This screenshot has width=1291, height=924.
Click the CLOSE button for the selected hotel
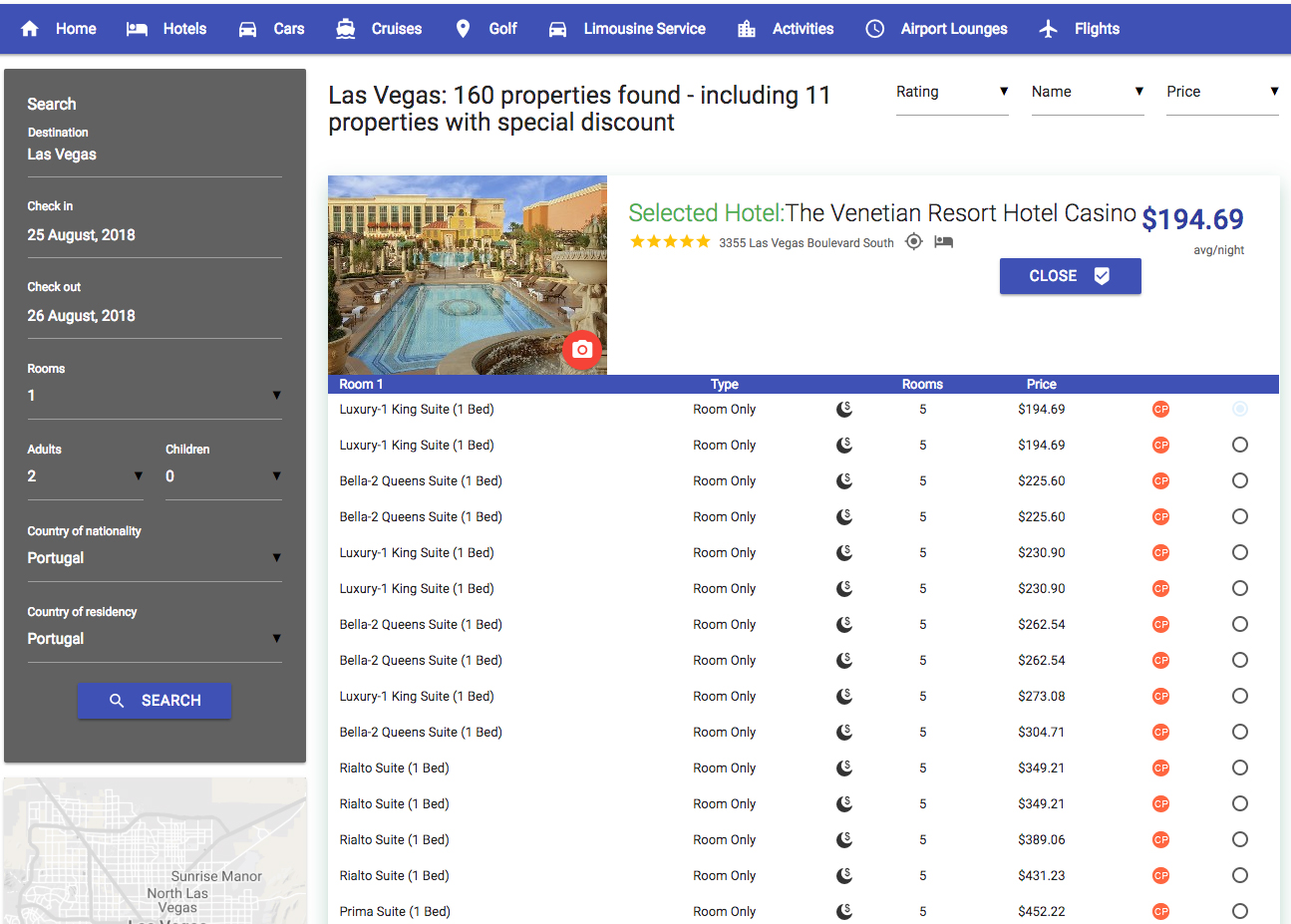1071,276
